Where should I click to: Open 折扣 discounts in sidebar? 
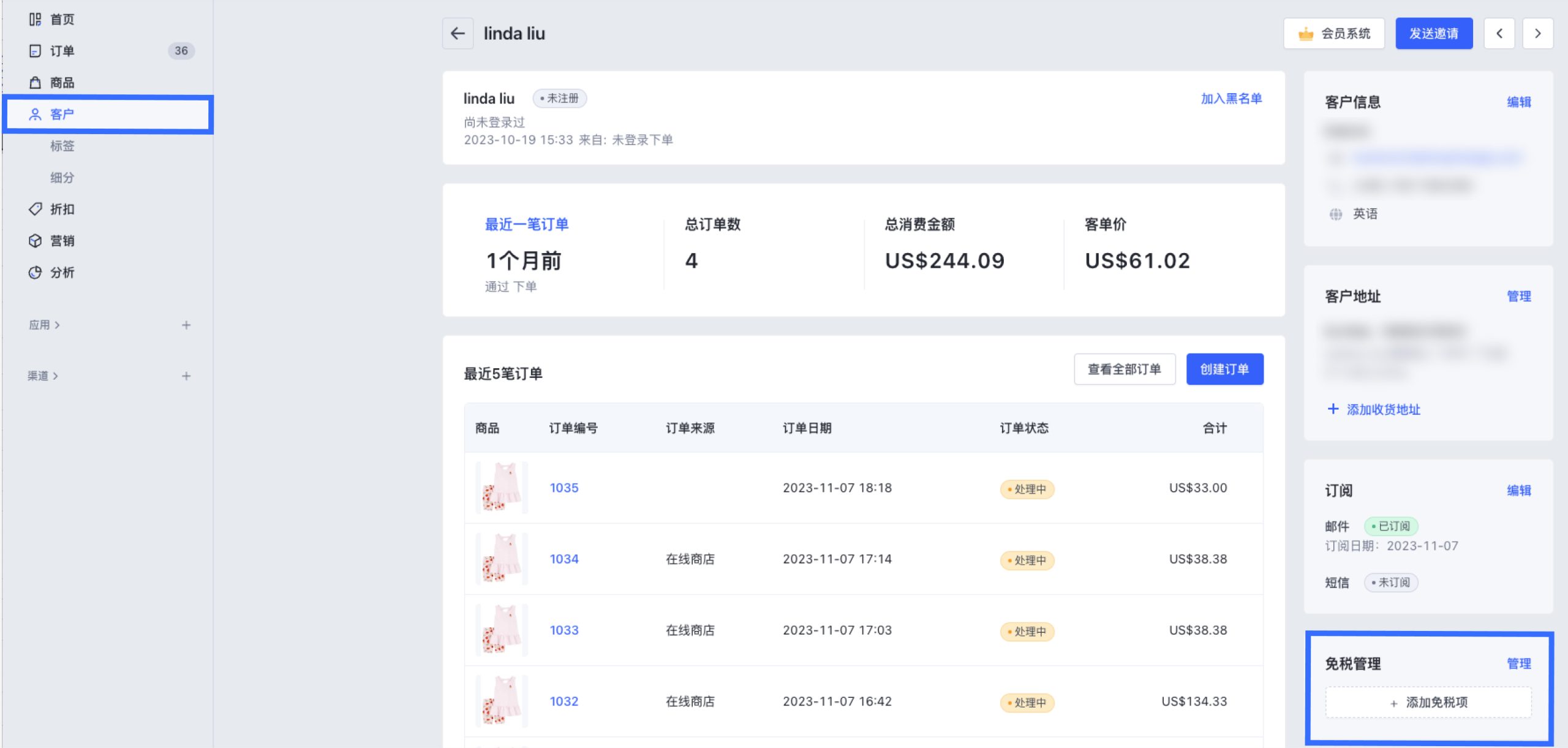(x=62, y=210)
